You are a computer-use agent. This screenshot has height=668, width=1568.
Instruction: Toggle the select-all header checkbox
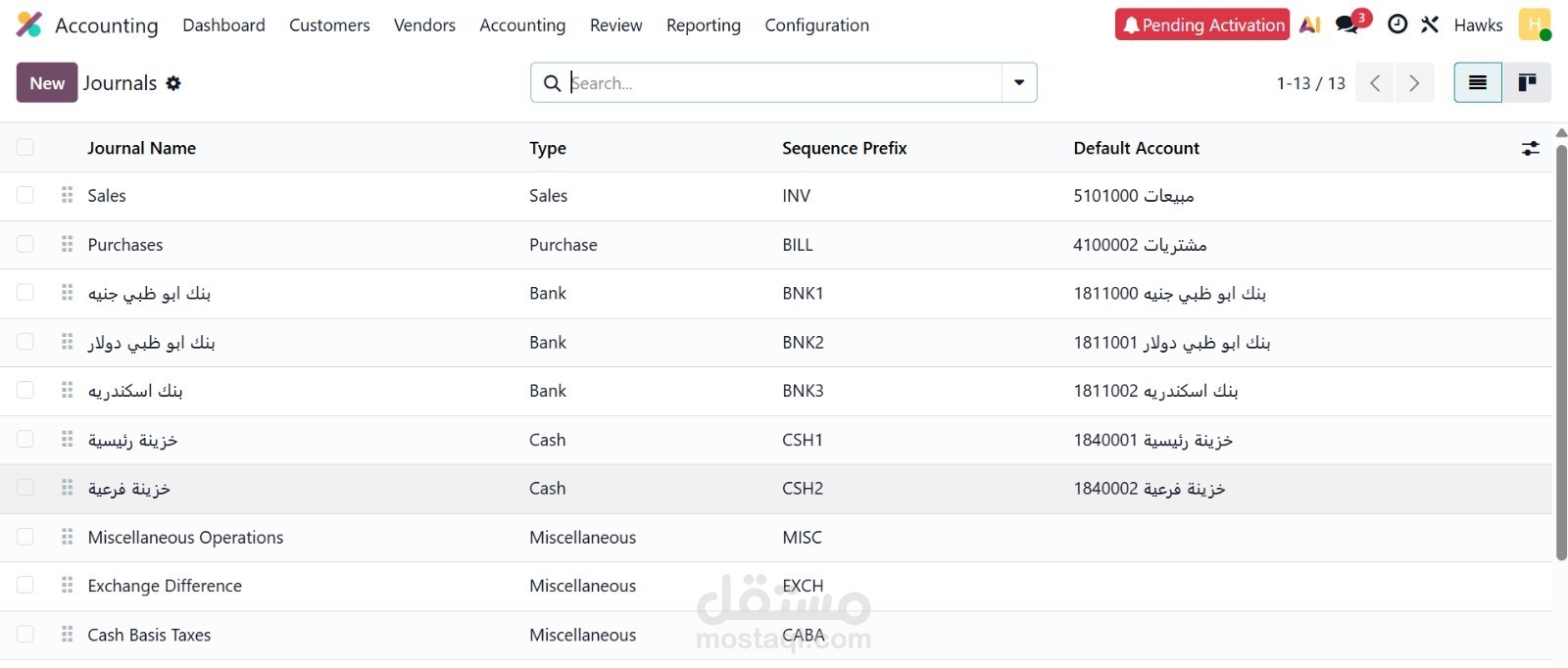point(25,147)
